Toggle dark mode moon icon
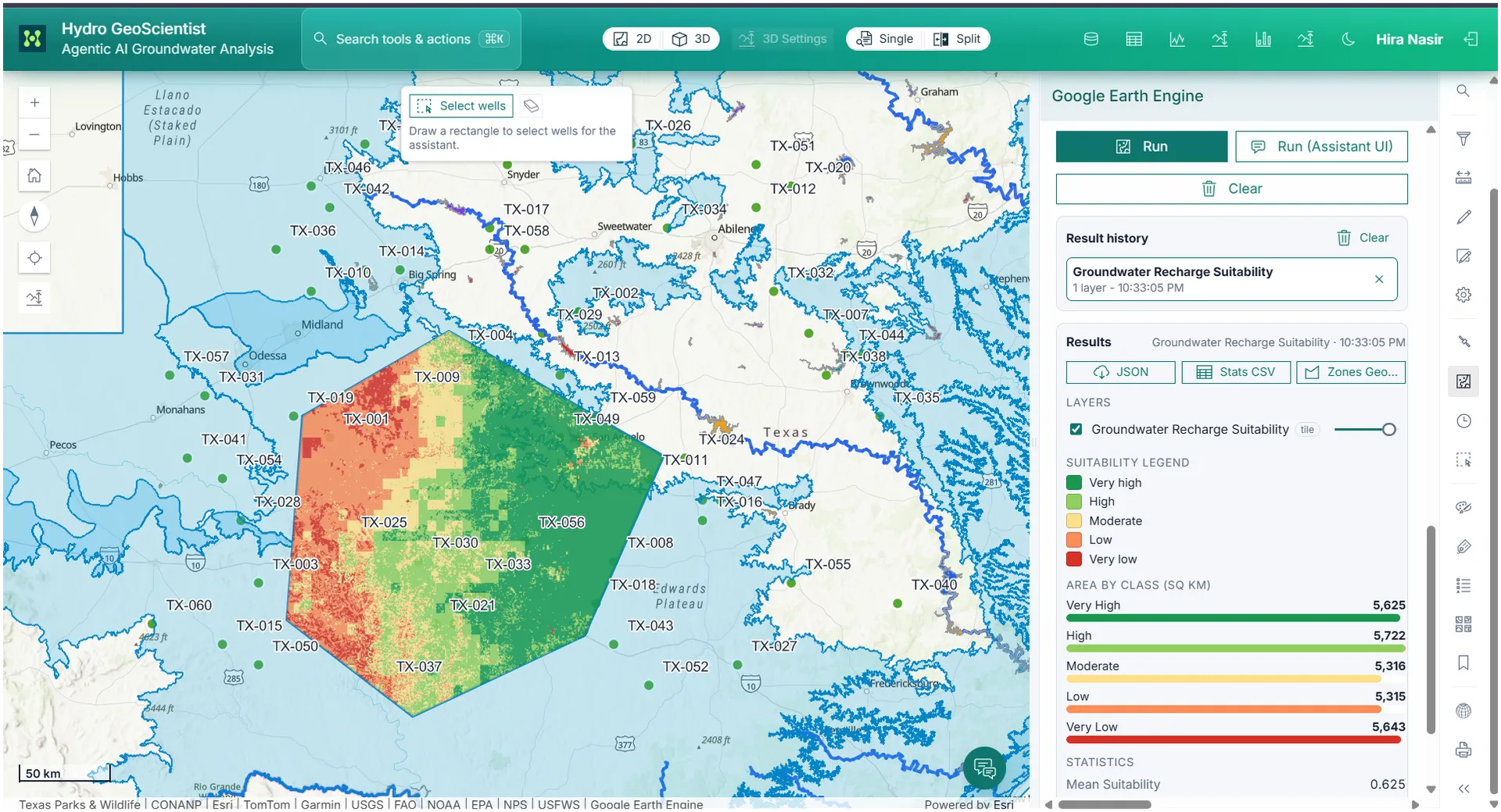 tap(1348, 39)
